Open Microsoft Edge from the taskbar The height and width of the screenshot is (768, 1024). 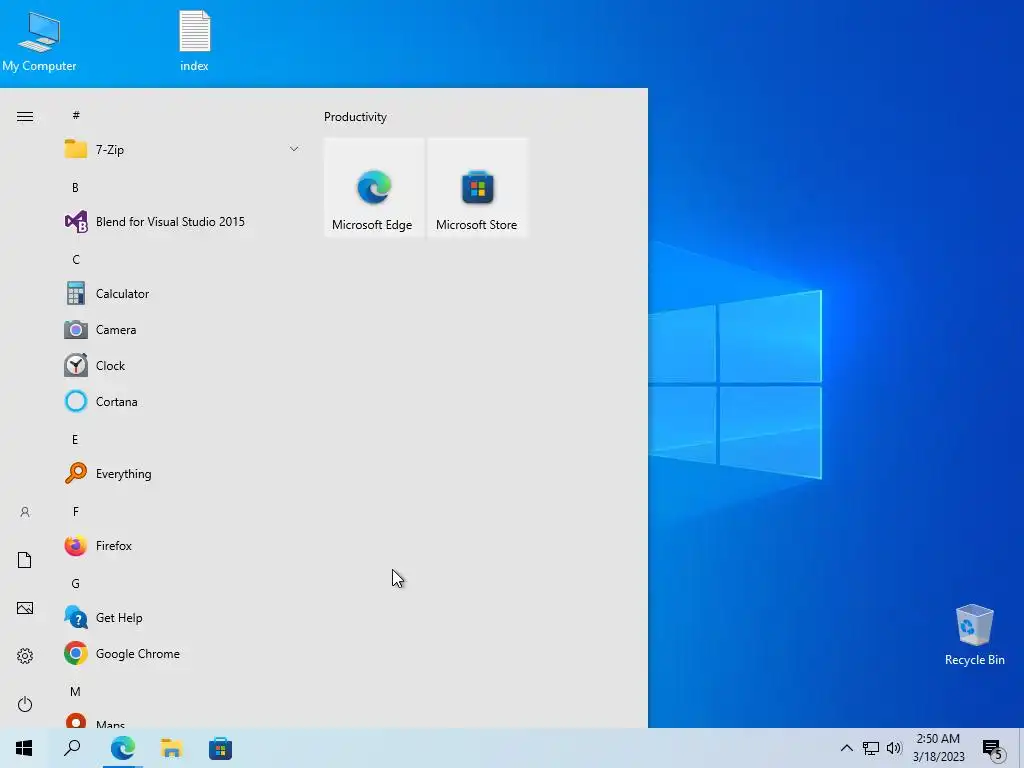click(123, 748)
